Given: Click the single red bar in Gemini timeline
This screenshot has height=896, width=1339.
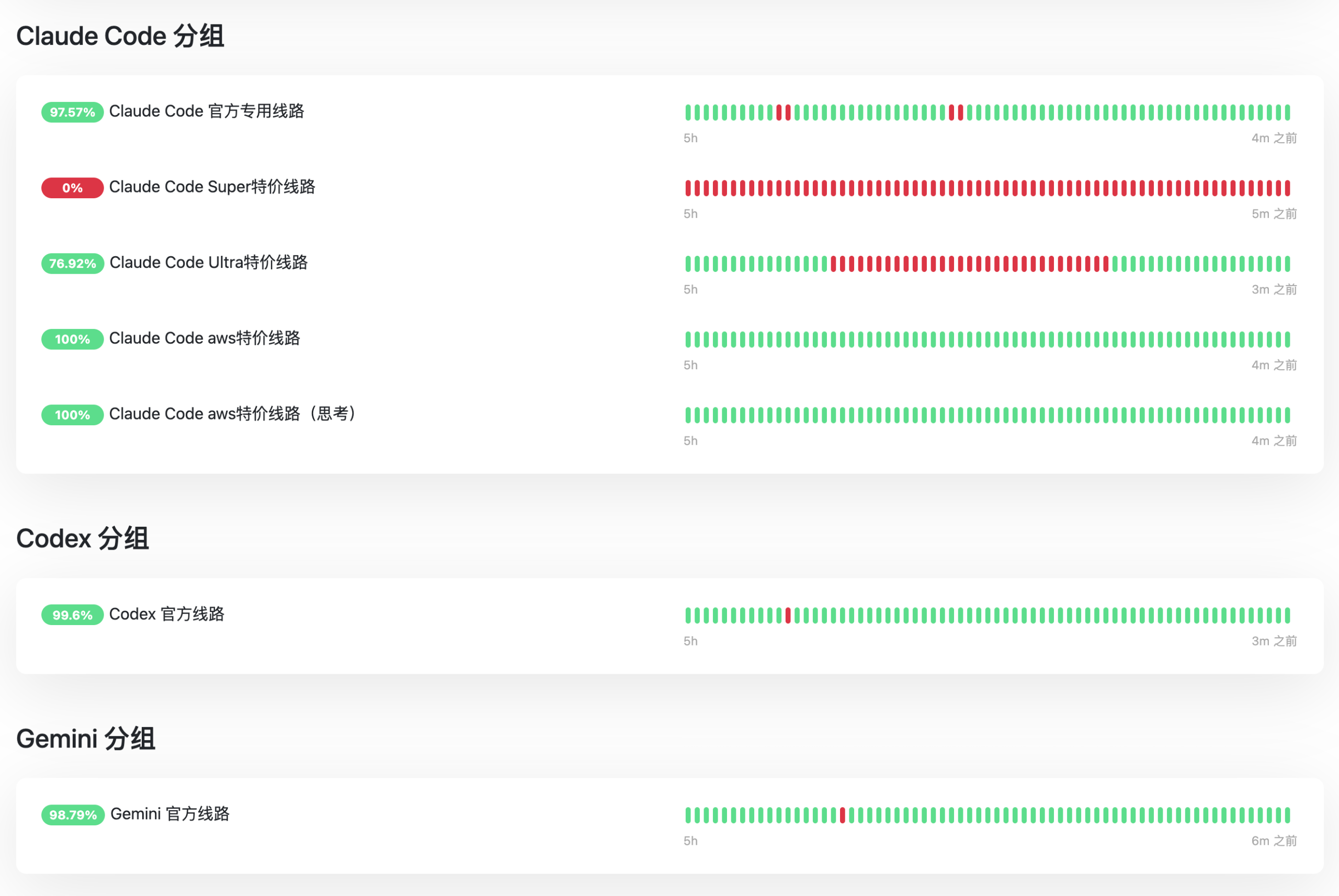Looking at the screenshot, I should (x=843, y=815).
